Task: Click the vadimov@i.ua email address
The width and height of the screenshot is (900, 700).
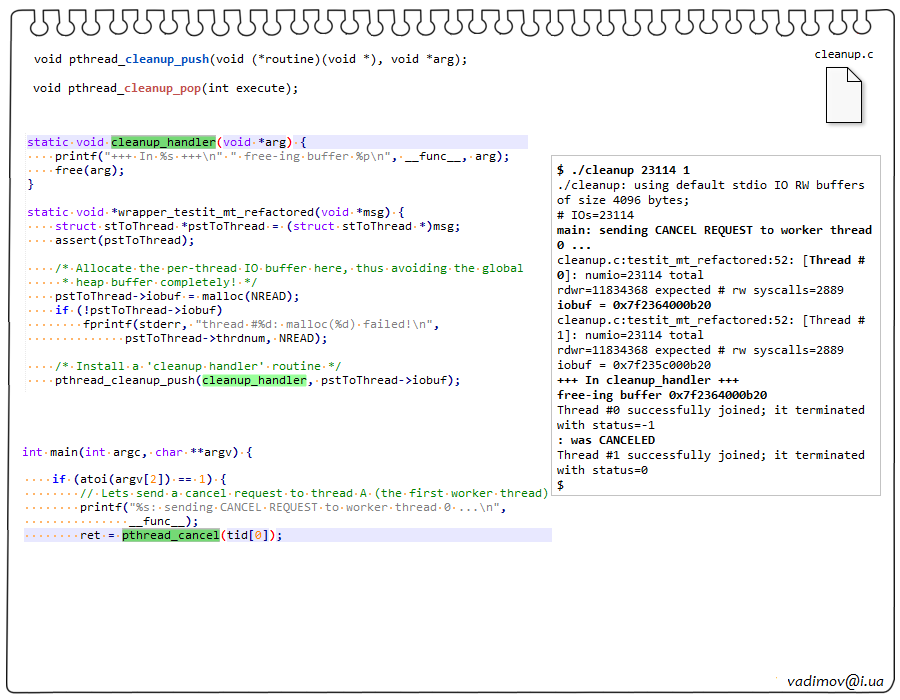Action: 835,680
